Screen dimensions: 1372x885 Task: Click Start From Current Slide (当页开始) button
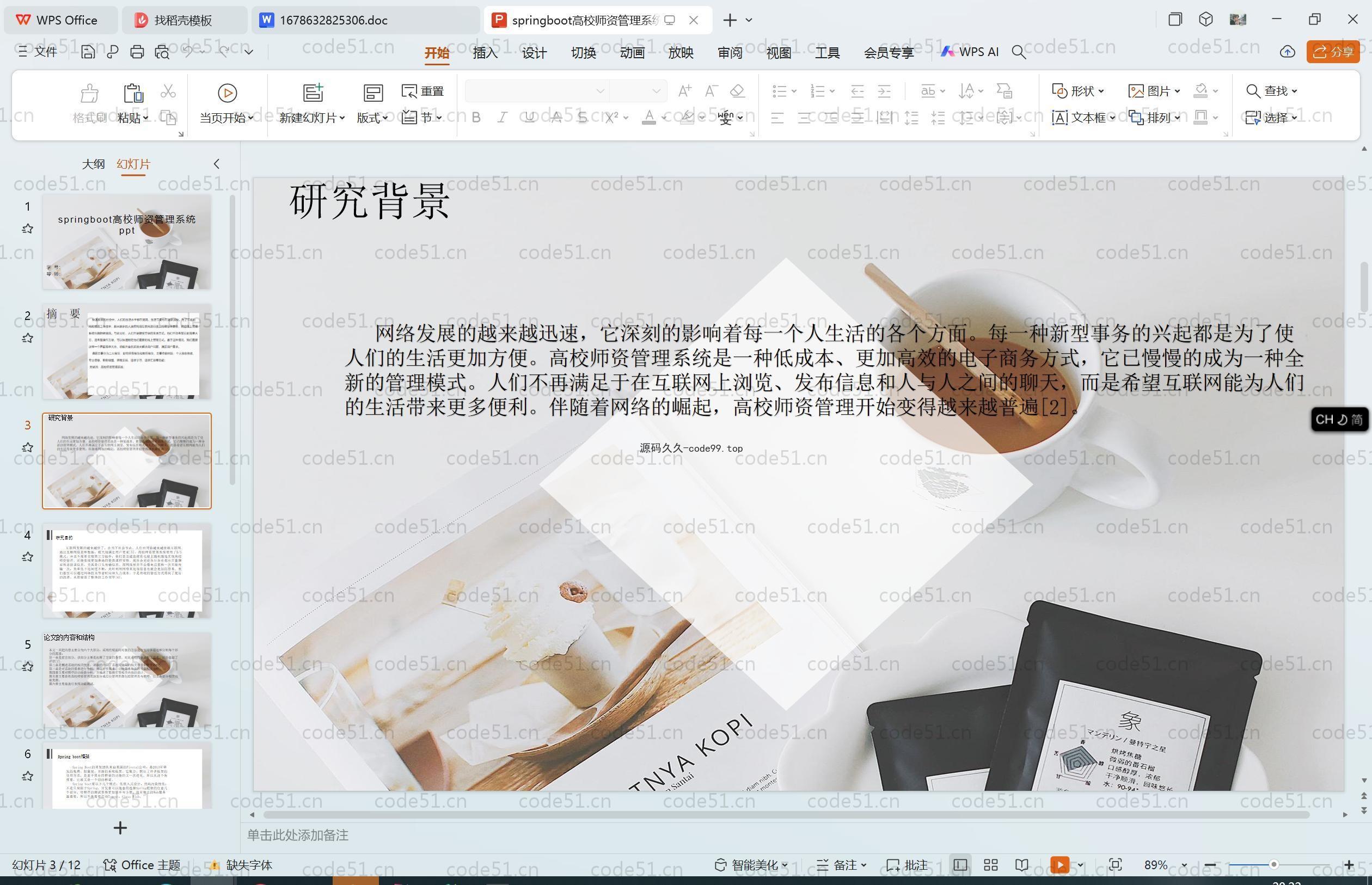pos(227,103)
